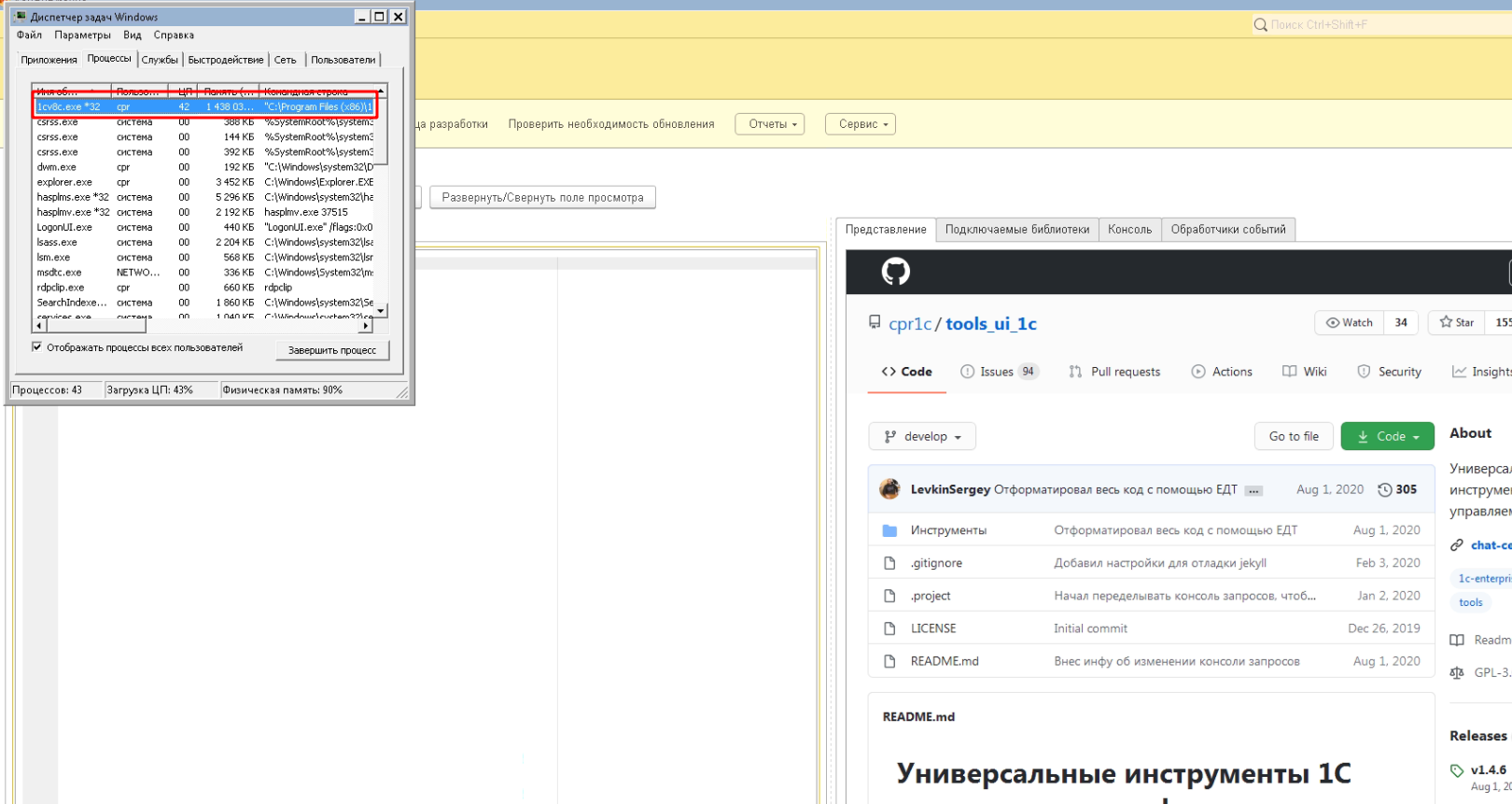
Task: Open the develop branch dropdown
Action: (922, 436)
